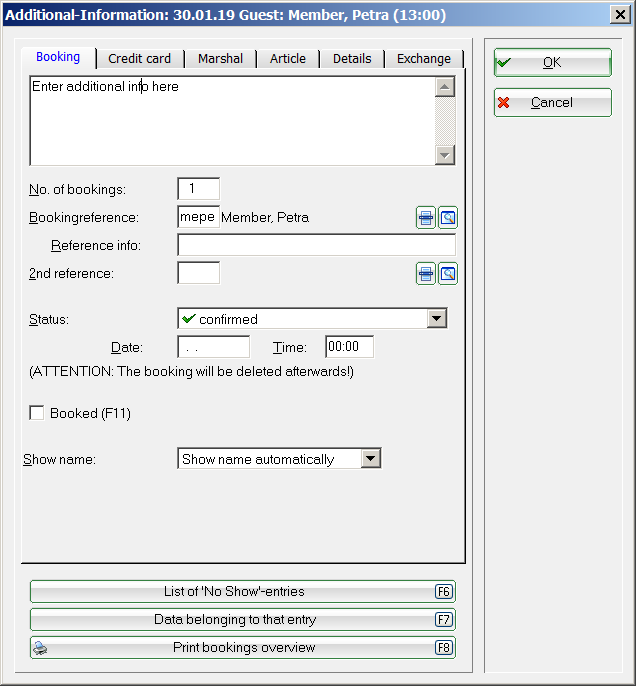Enable the Booked (F11) checkbox

tap(38, 413)
